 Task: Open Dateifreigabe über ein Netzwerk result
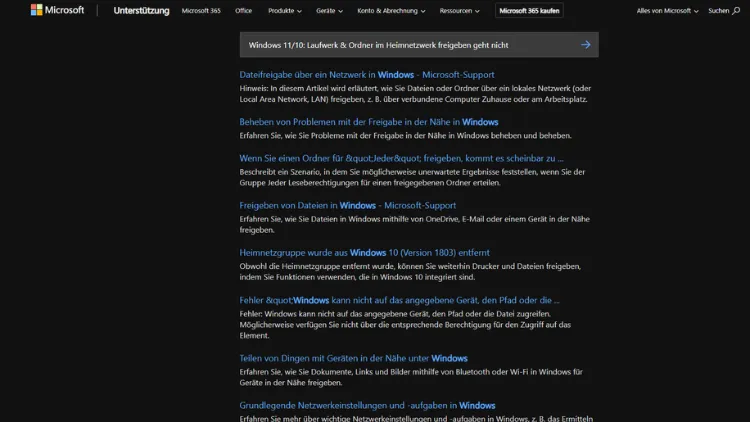(x=367, y=75)
